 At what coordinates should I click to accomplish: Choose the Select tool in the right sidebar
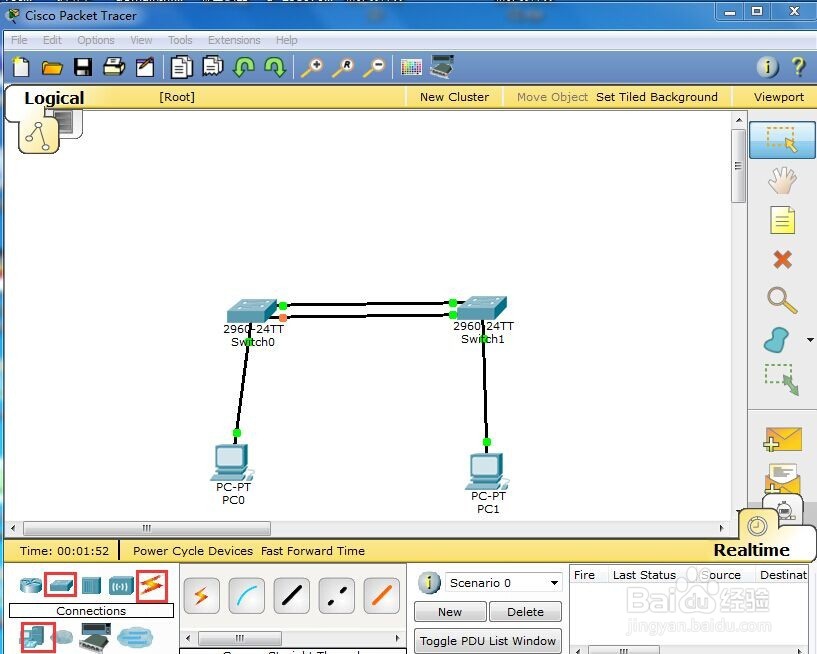point(782,140)
